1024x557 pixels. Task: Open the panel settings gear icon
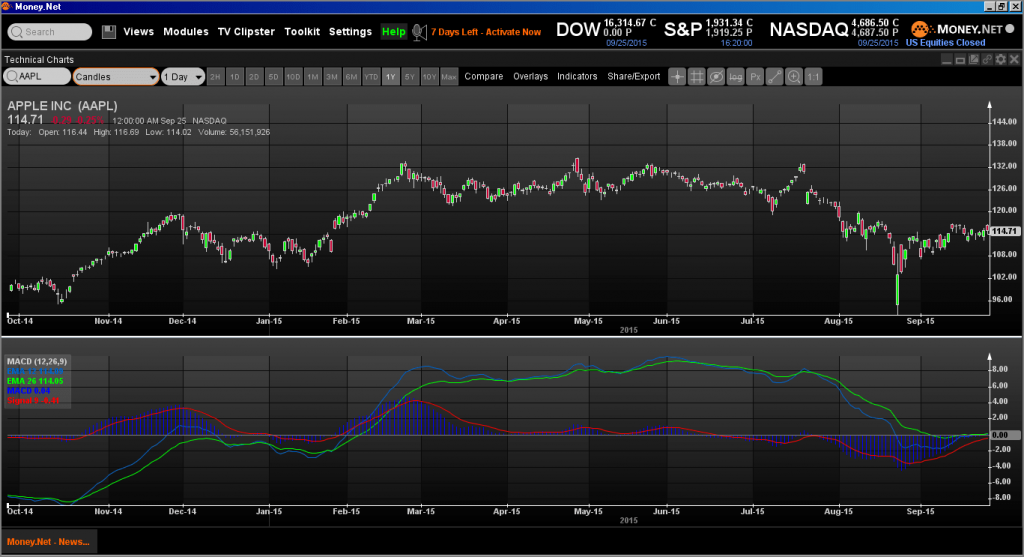(x=1000, y=59)
